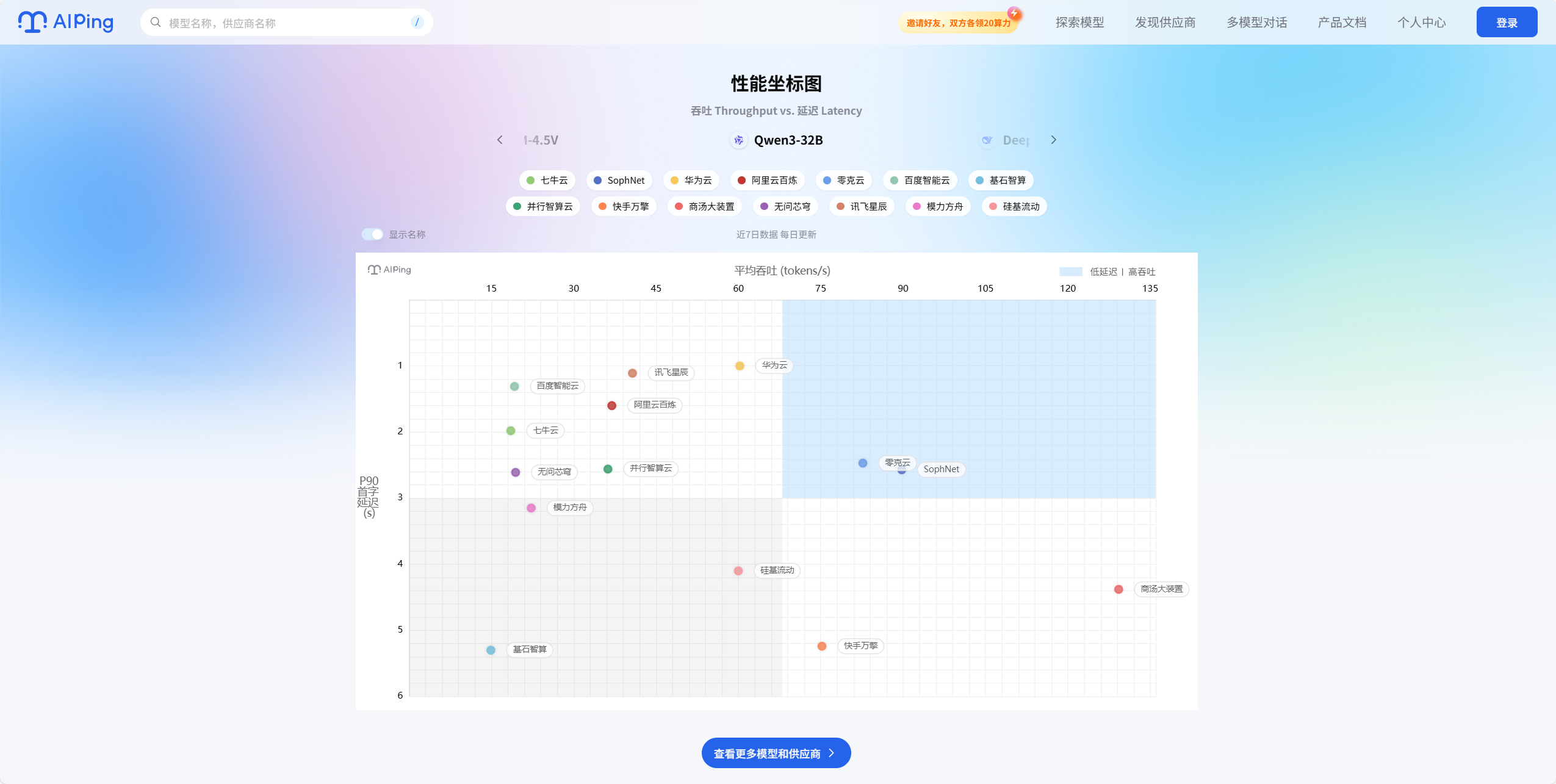Click the AIPing logo in header
Image resolution: width=1556 pixels, height=784 pixels.
point(66,22)
